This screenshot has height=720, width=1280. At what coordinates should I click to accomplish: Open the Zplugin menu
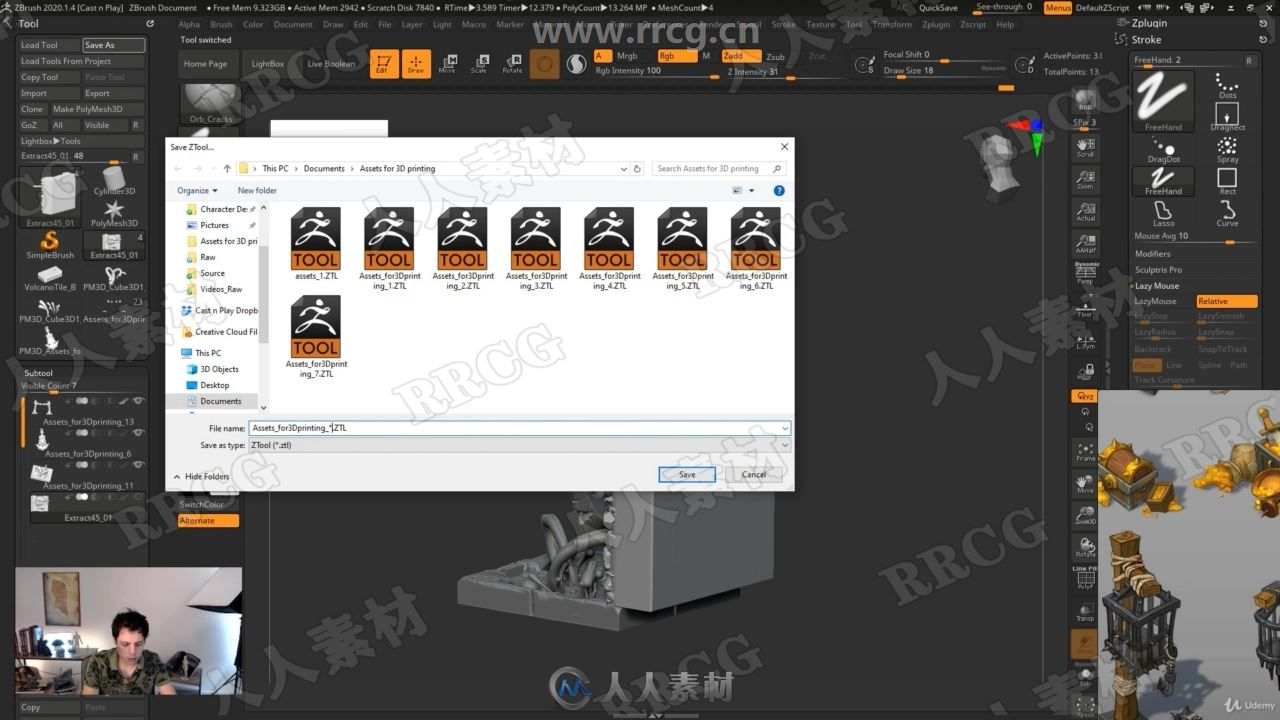[x=936, y=25]
